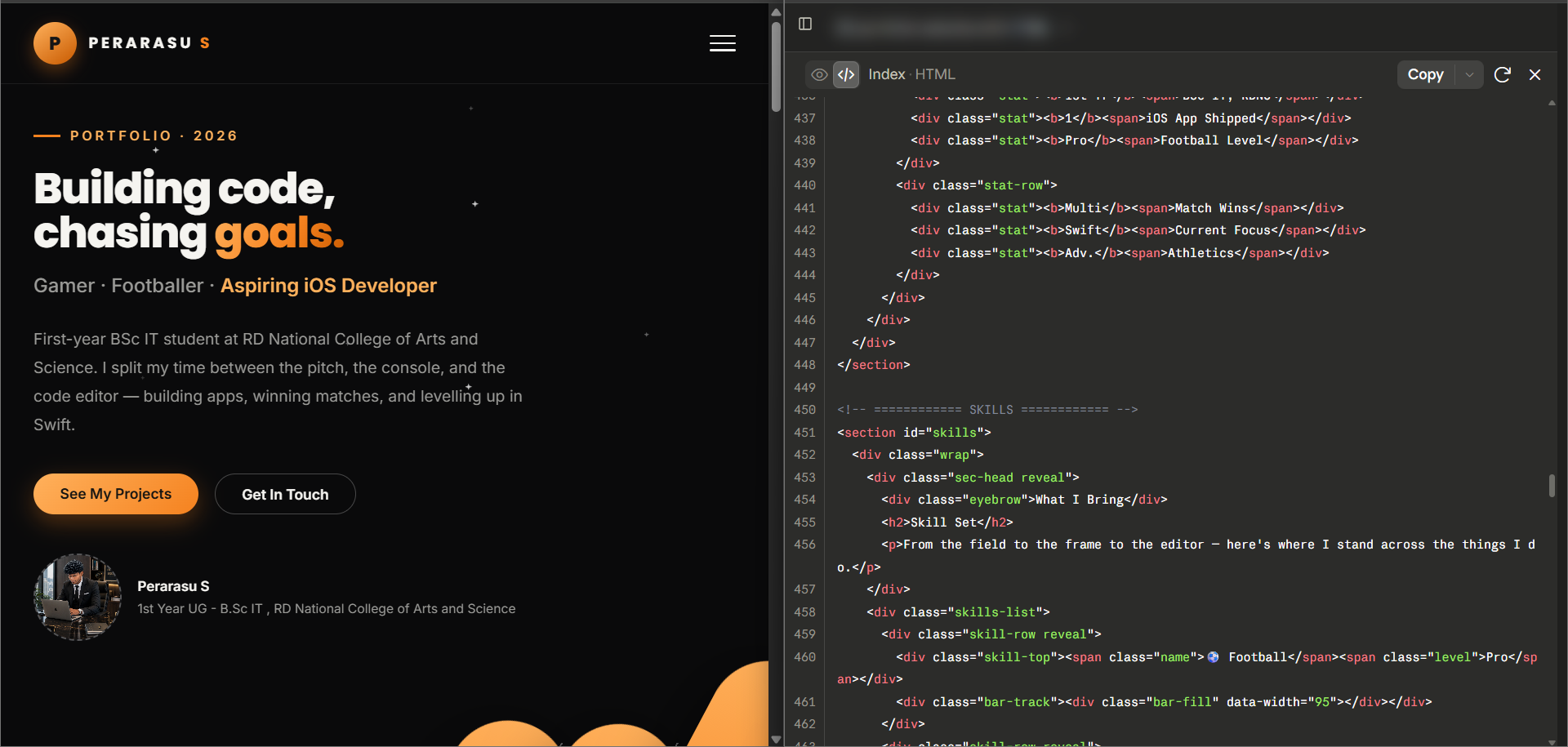
Task: Click the 'What I Bring' eyebrow code line
Action: [1024, 500]
